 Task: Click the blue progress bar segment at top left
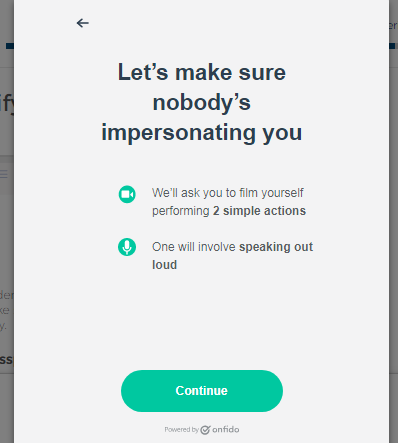tap(10, 46)
